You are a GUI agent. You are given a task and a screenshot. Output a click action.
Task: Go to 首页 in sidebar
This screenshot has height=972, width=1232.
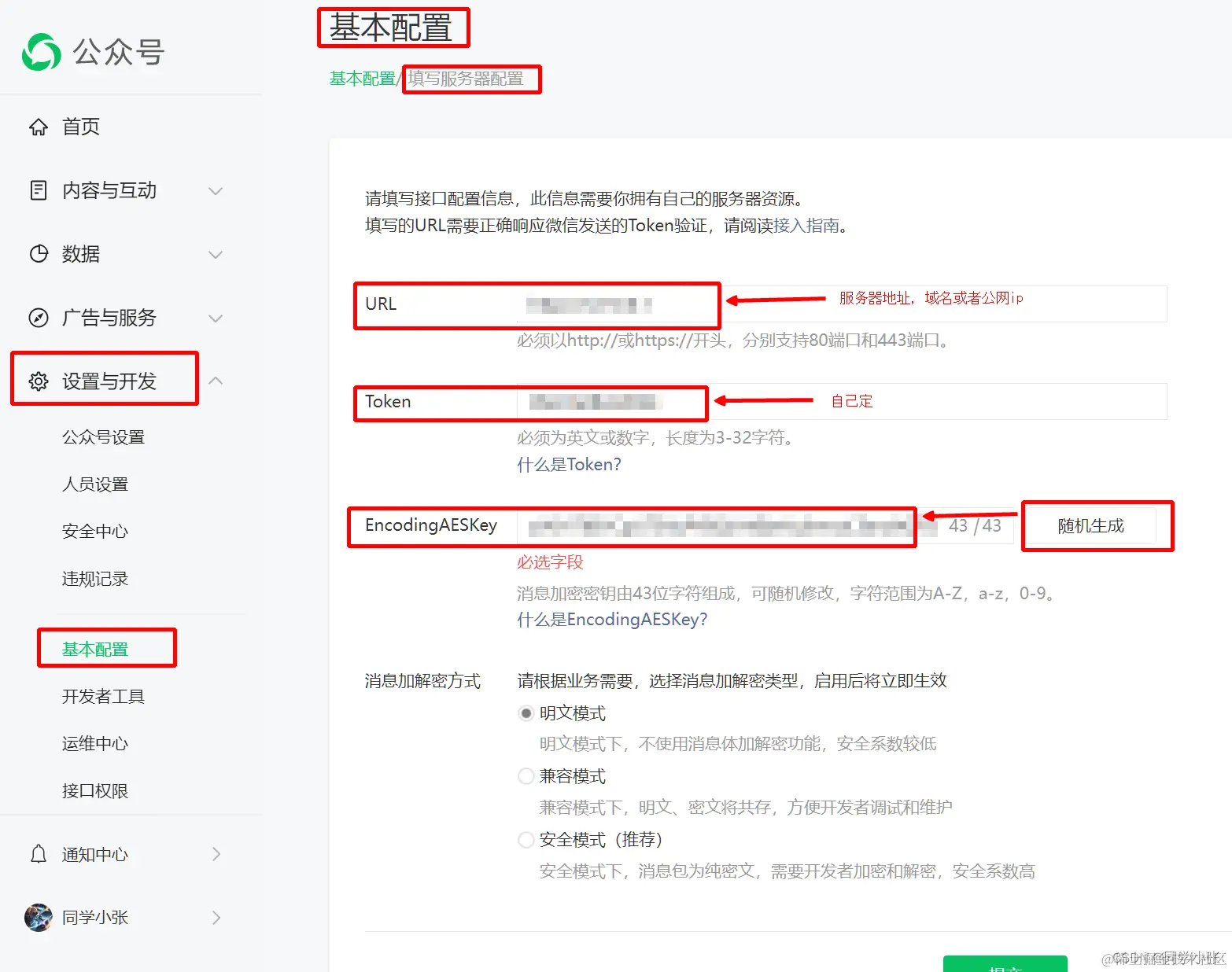click(x=81, y=127)
